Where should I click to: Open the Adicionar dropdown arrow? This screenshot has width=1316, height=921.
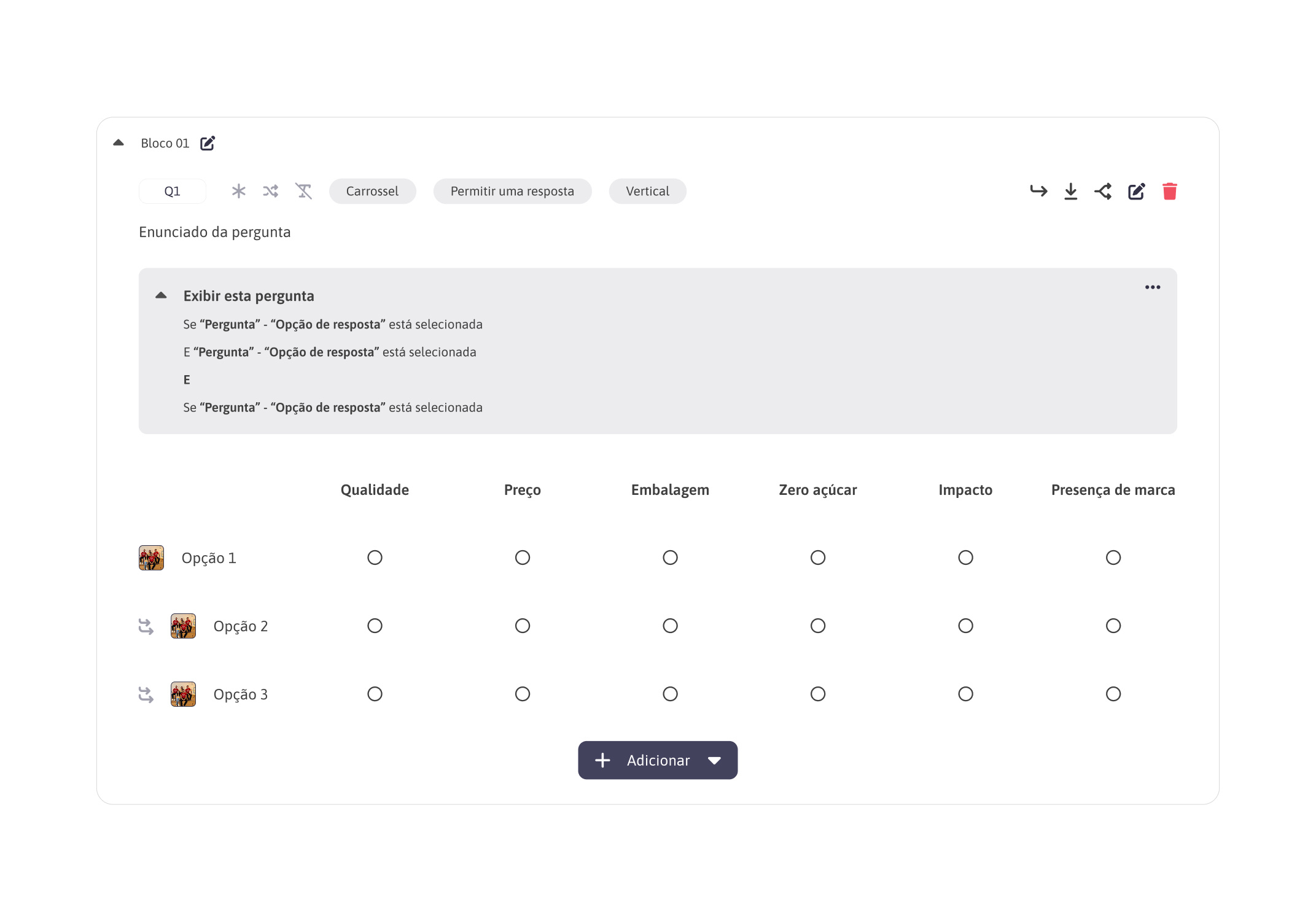(714, 760)
